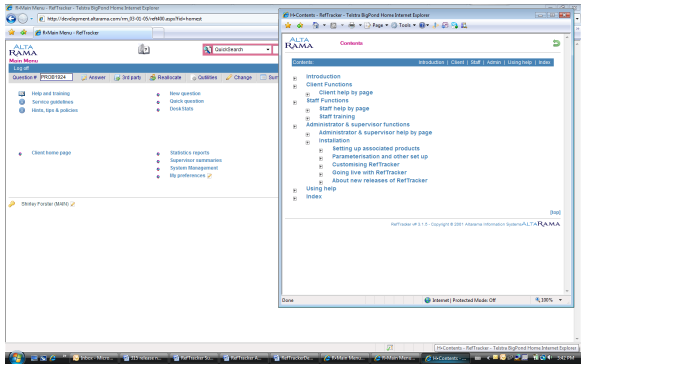Click edit pencil beside Shirley Forster (MAIN)
Screen dimensions: 681x383
pyautogui.click(x=73, y=204)
